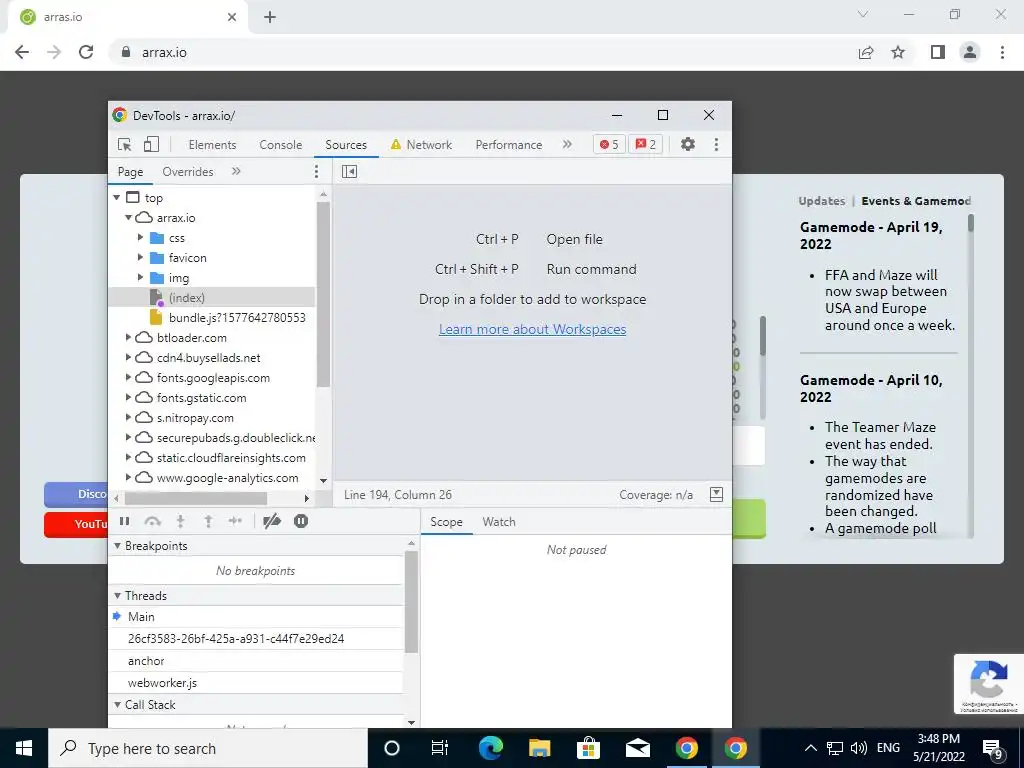Toggle pause on exceptions icon
This screenshot has height=768, width=1024.
tap(300, 521)
